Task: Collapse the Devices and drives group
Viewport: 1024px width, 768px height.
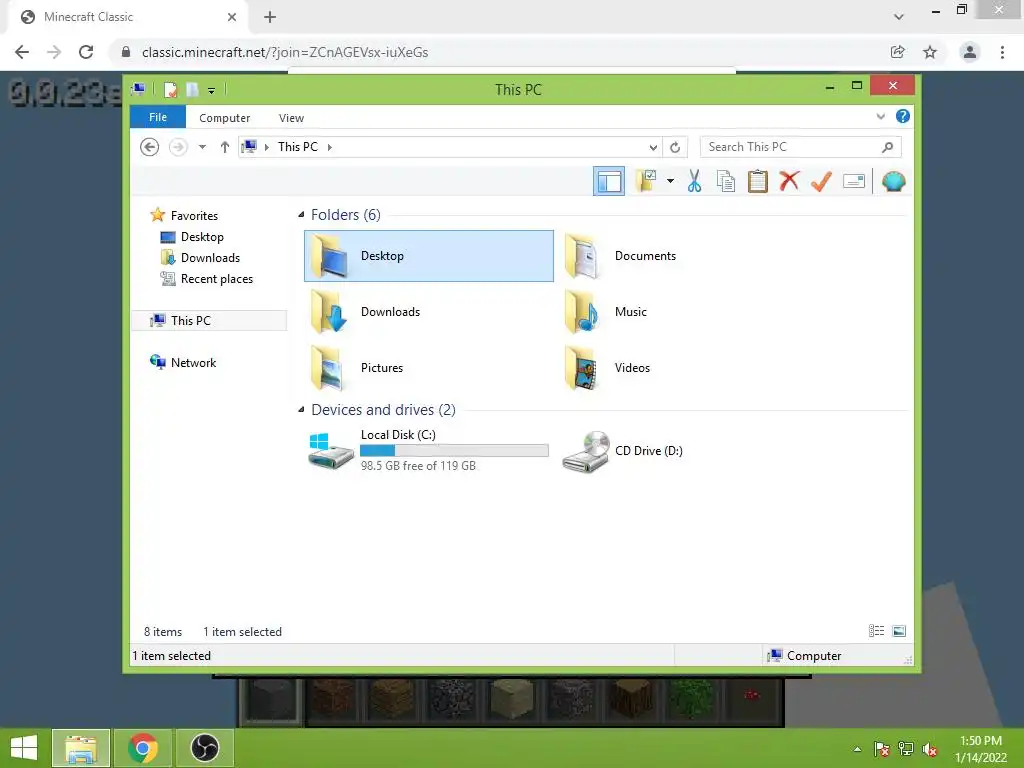Action: tap(301, 410)
